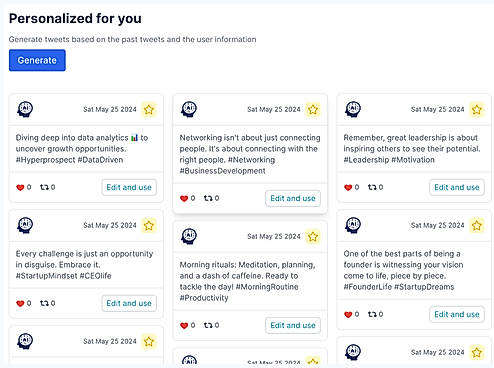Click the blue Generate button

coord(37,60)
